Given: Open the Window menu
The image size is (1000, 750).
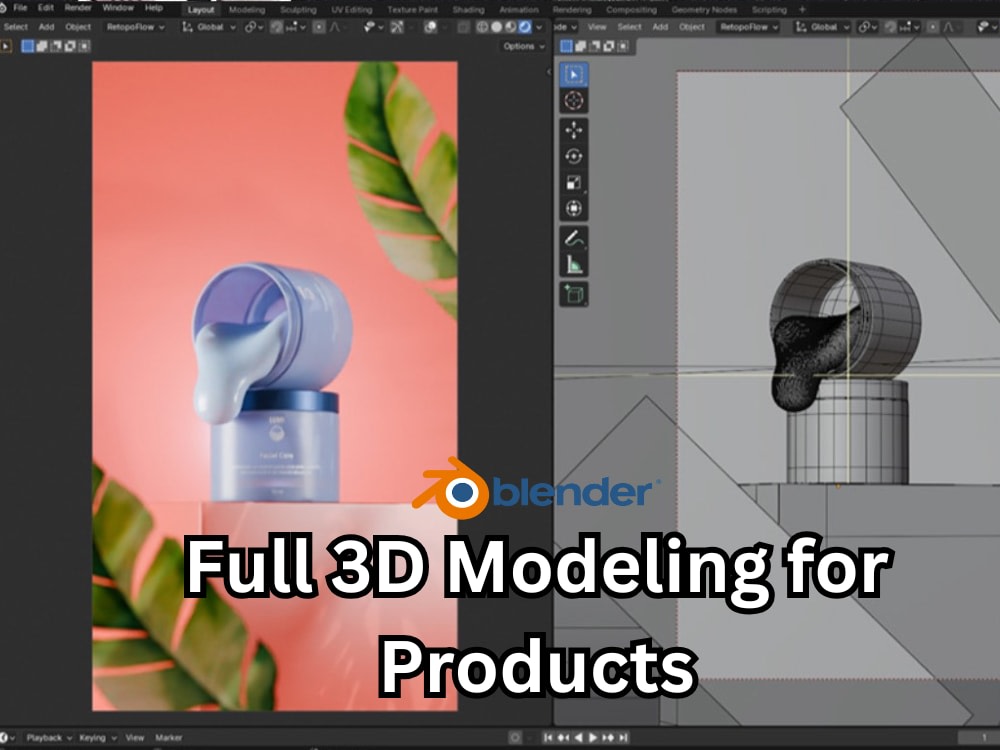Looking at the screenshot, I should pos(118,8).
